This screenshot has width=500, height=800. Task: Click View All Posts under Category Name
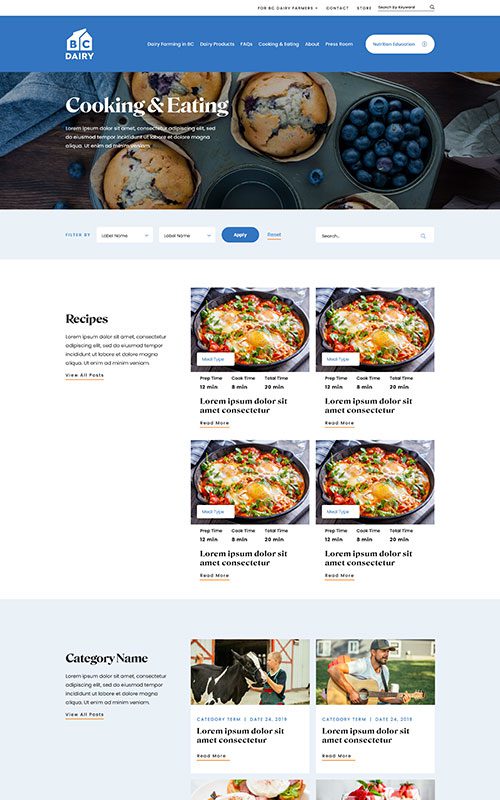point(85,715)
